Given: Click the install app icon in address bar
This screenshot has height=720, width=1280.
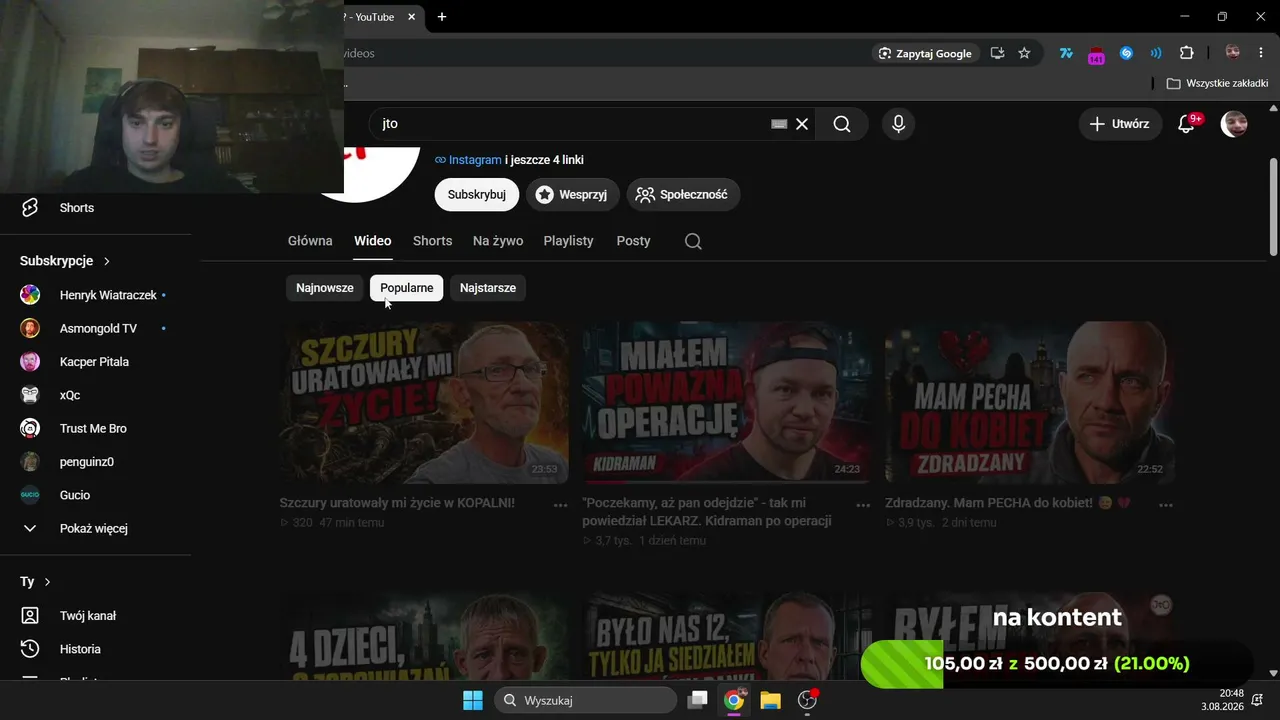Looking at the screenshot, I should coord(997,53).
